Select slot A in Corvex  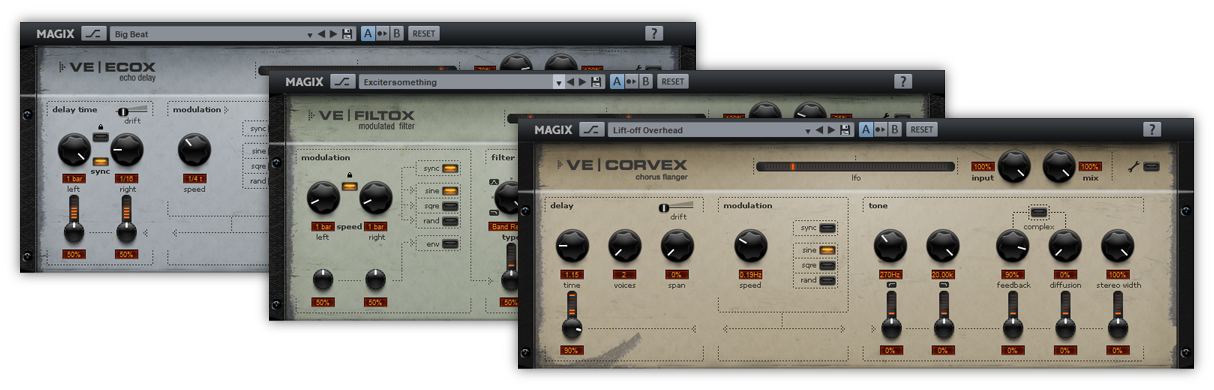coord(867,130)
